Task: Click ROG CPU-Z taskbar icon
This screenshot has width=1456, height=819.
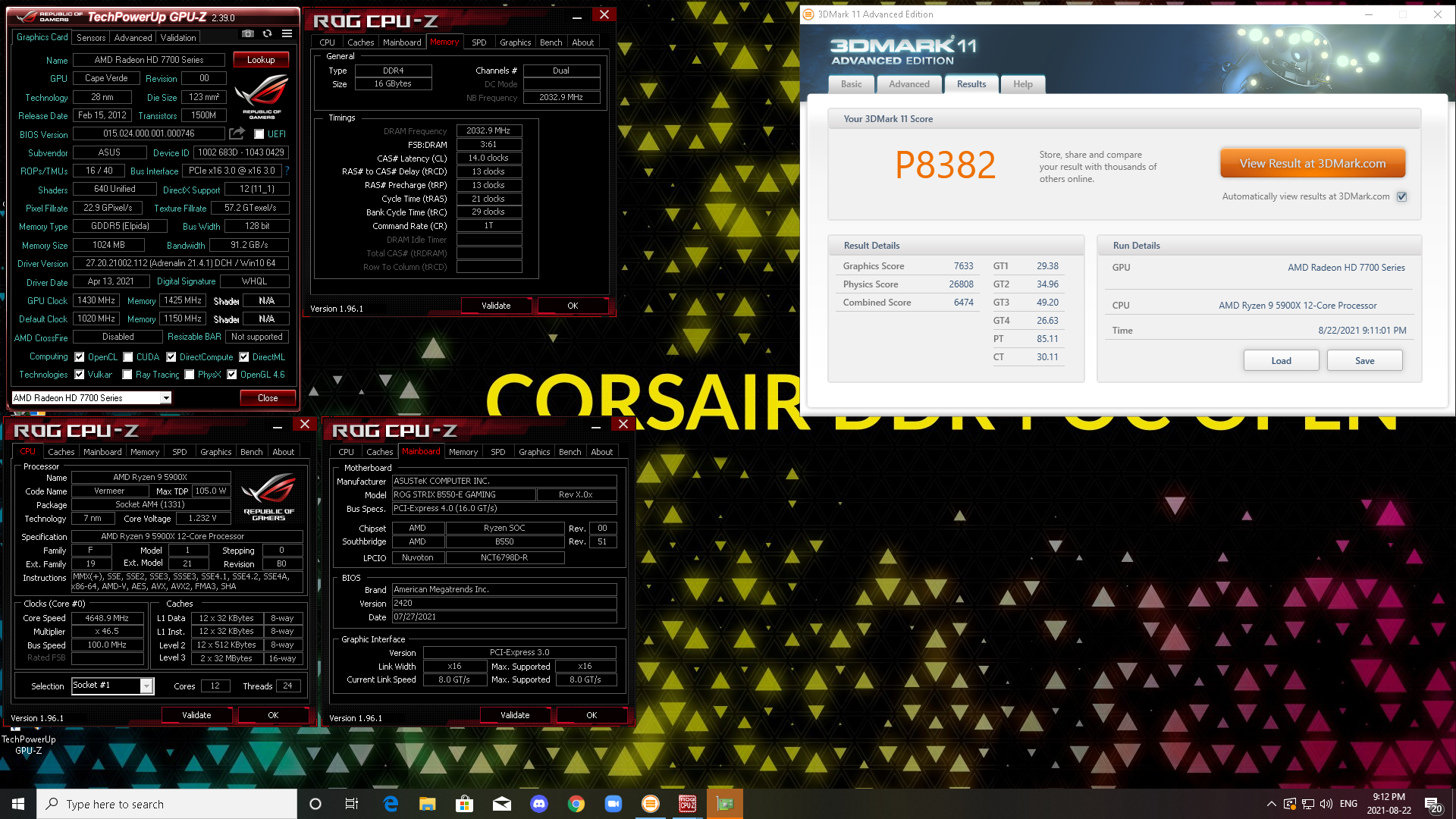Action: point(688,804)
